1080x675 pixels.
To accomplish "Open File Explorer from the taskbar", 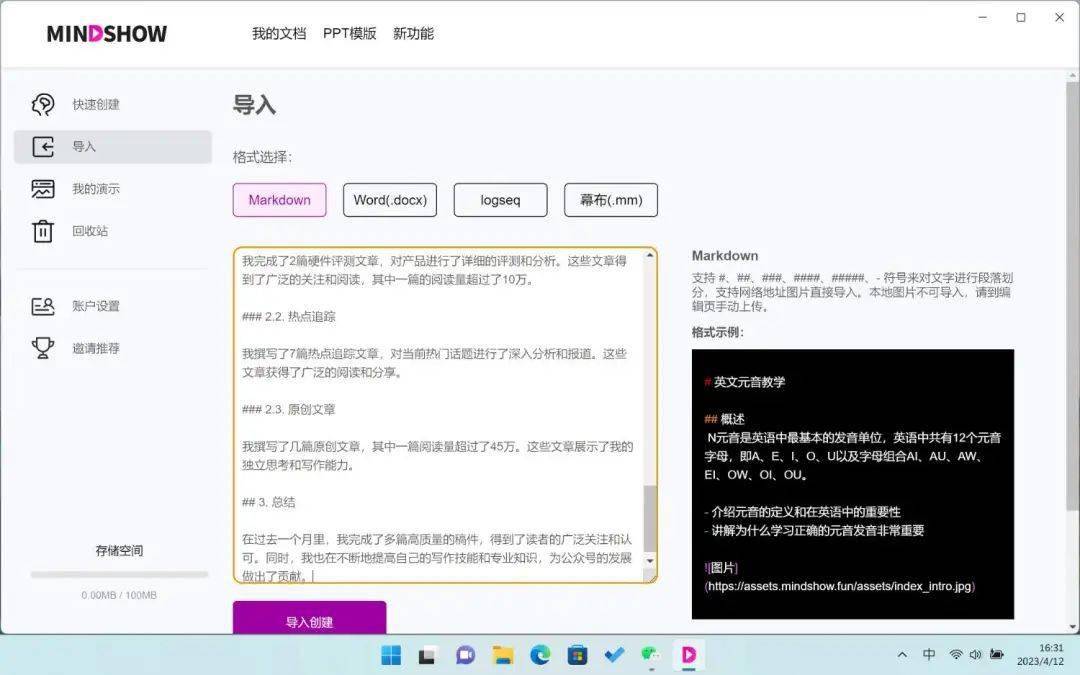I will click(x=503, y=655).
